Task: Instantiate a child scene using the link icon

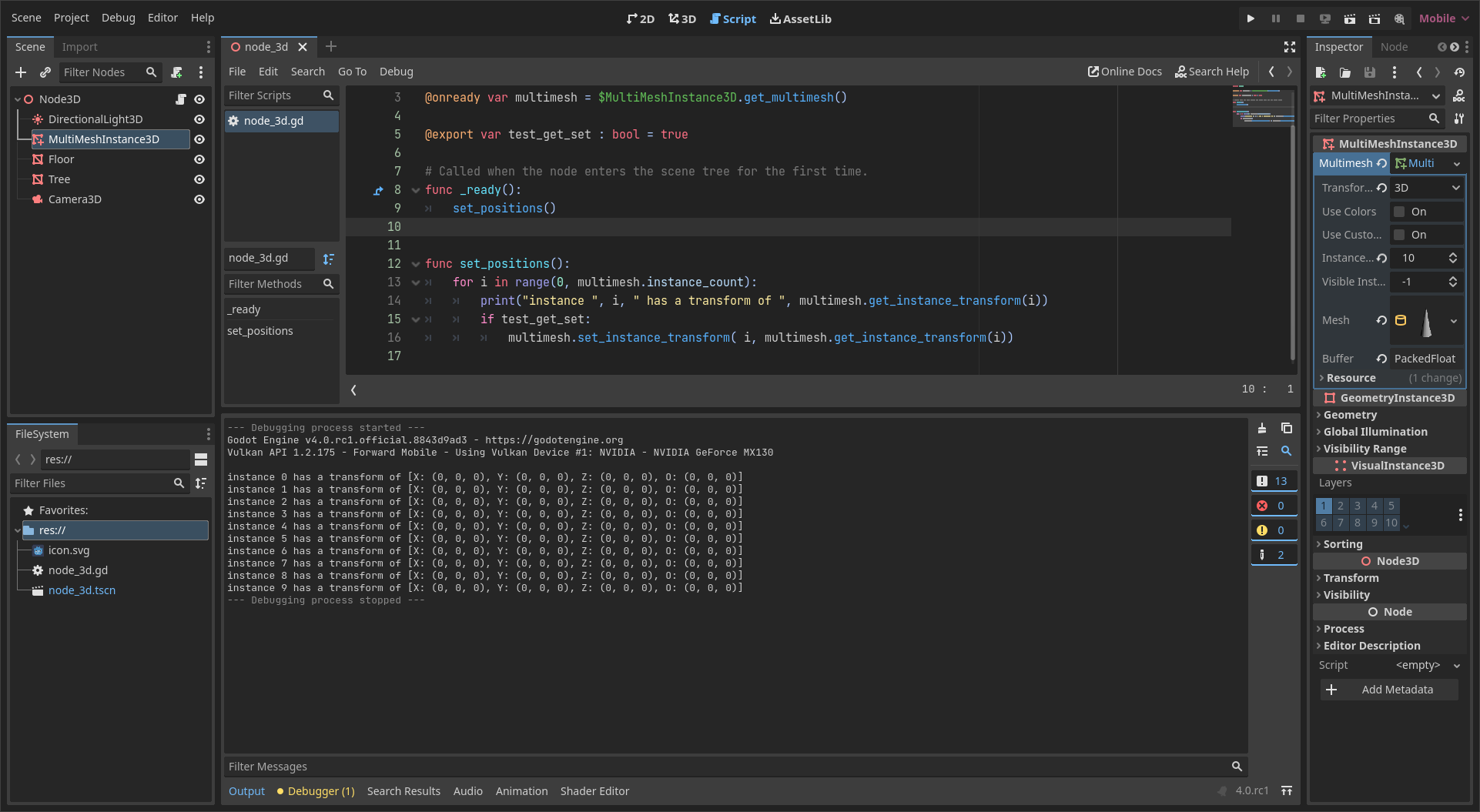Action: coord(45,72)
